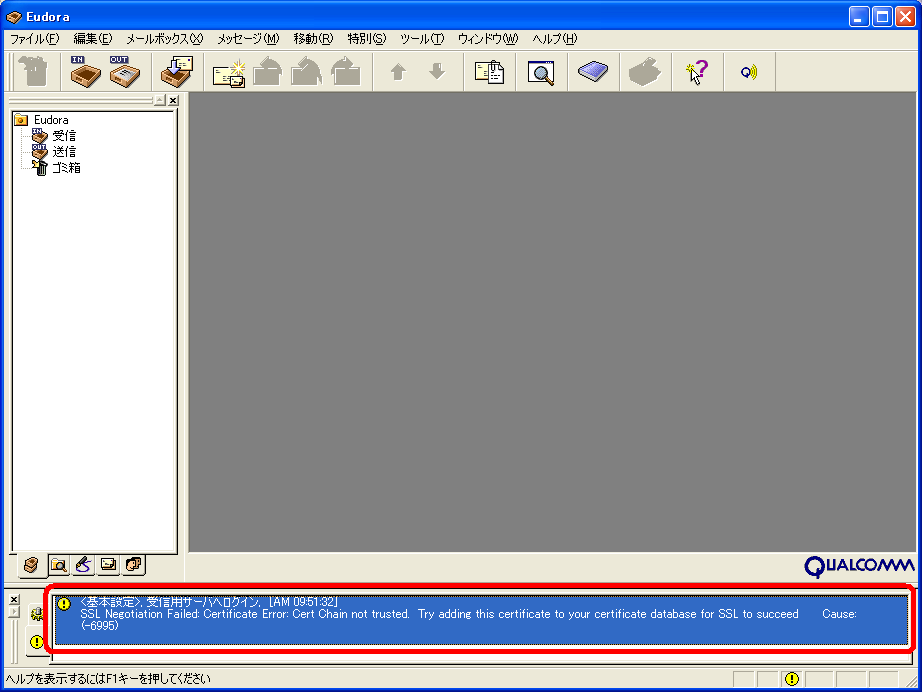Switch to the Signatures panel tab

83,565
